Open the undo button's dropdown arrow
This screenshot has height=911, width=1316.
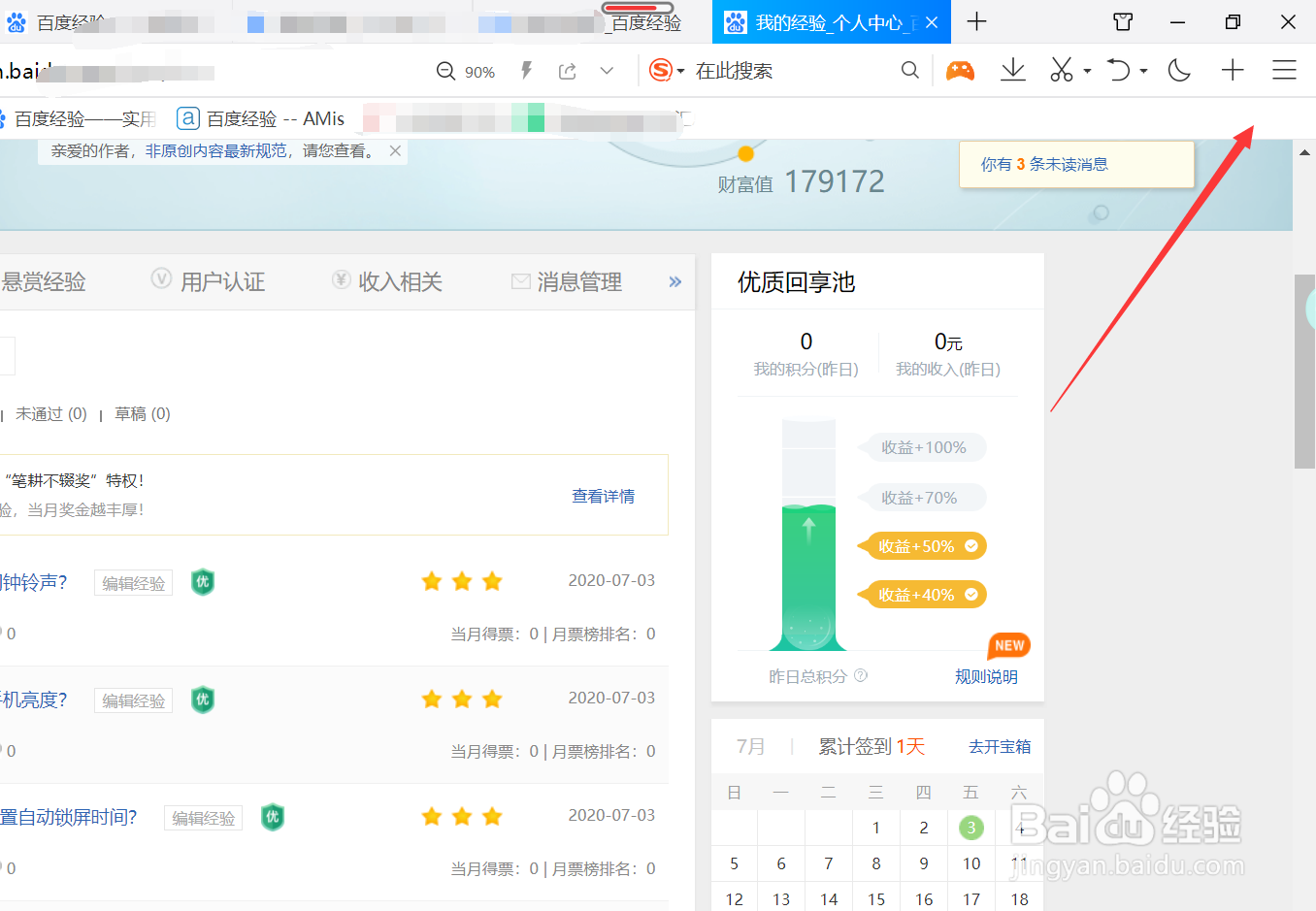pos(1141,70)
